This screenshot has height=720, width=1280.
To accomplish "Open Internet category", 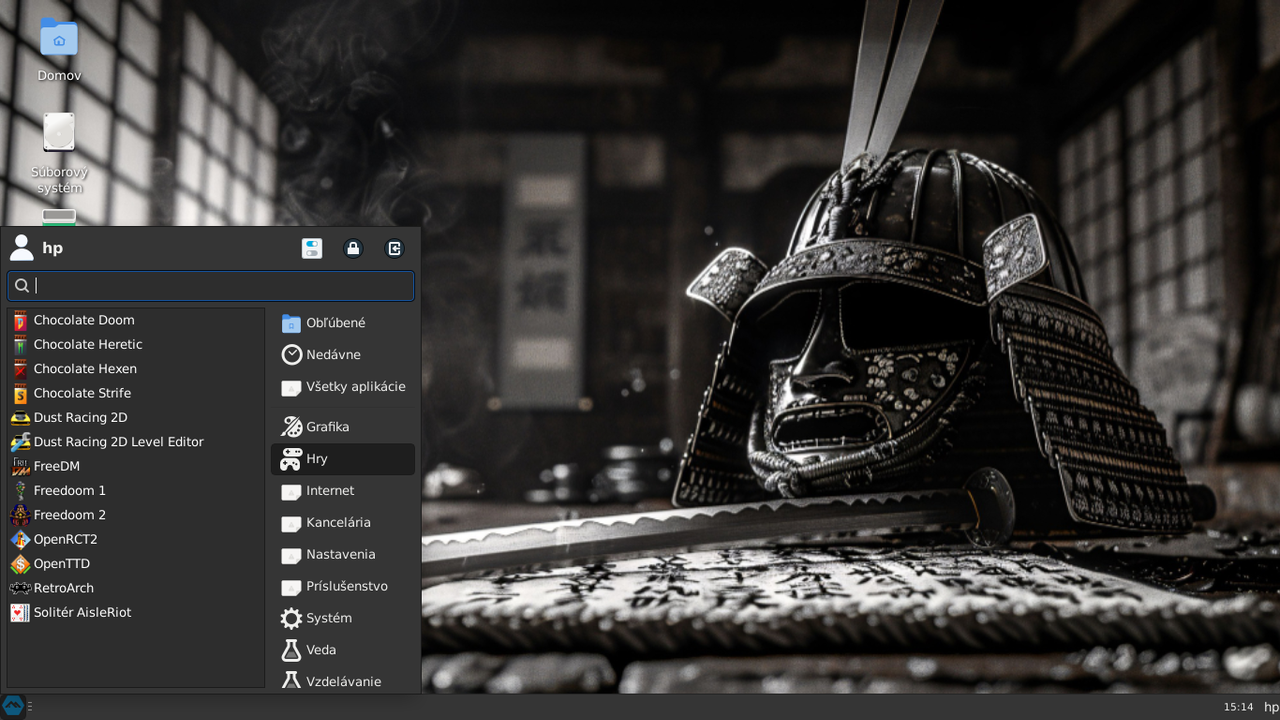I will pyautogui.click(x=343, y=491).
